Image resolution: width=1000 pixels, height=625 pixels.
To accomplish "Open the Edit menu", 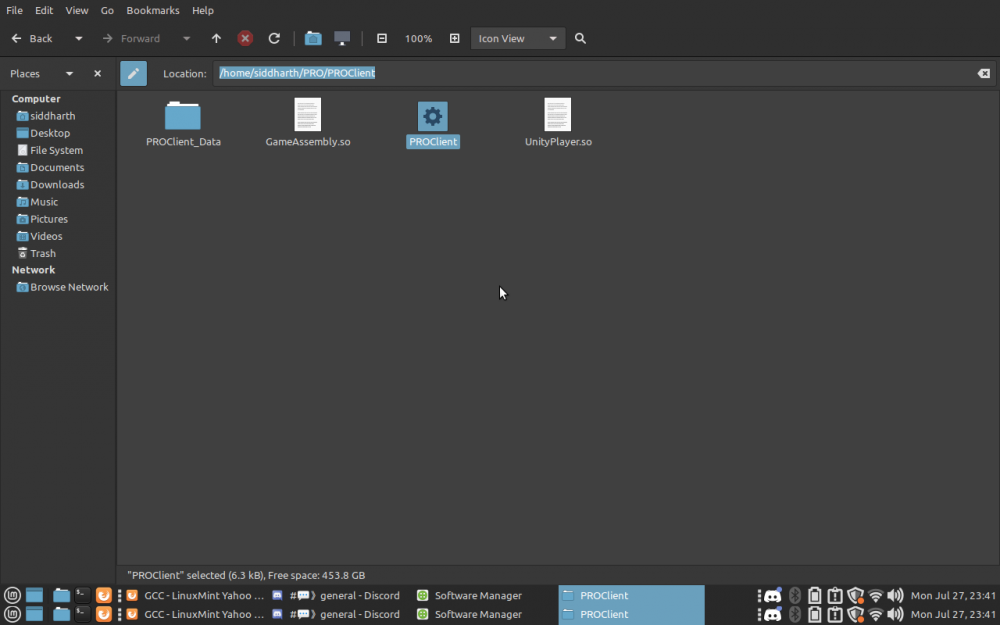I will [x=44, y=10].
